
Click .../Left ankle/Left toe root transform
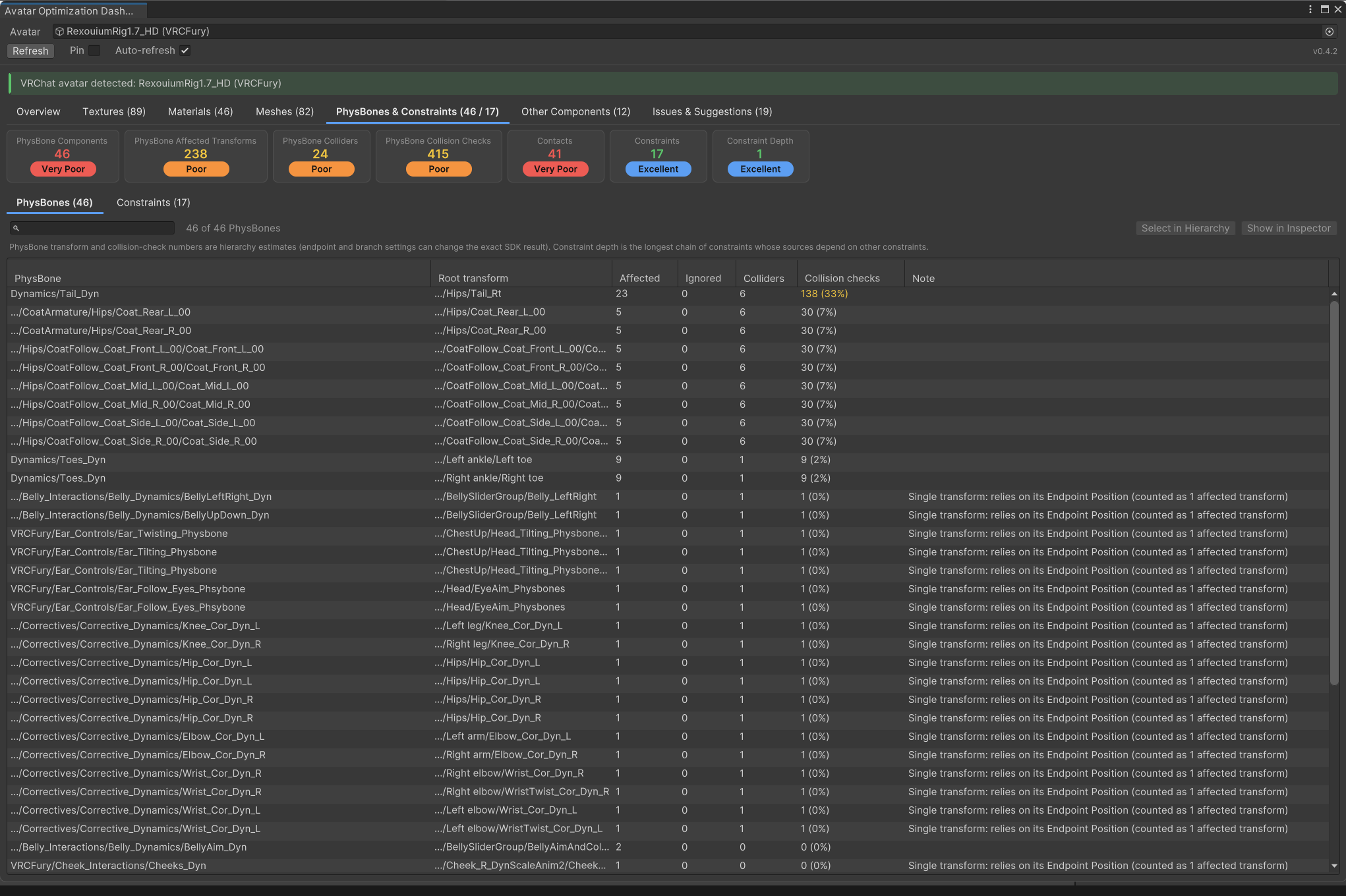(x=483, y=460)
